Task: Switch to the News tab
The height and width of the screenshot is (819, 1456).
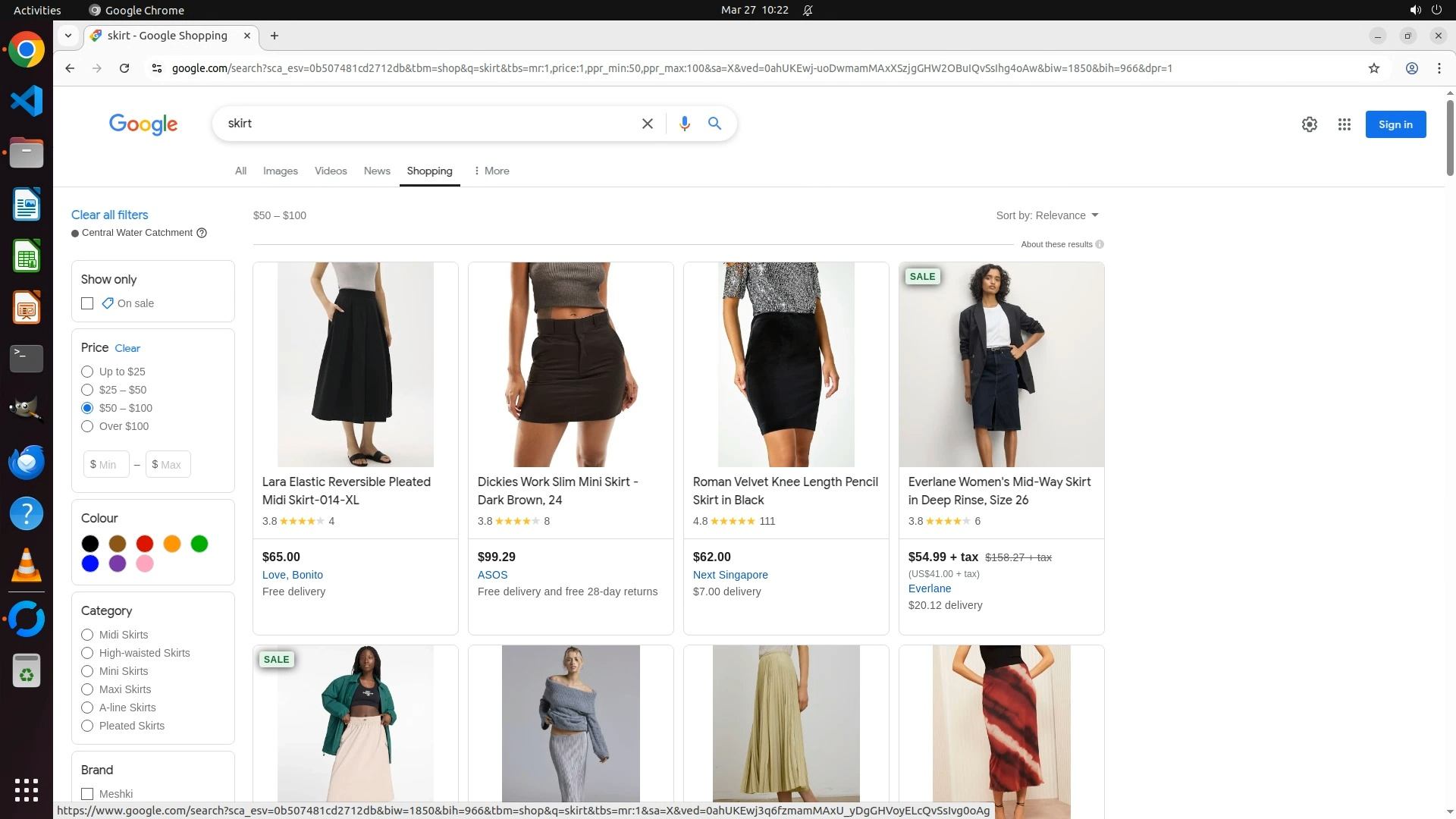Action: pyautogui.click(x=377, y=171)
